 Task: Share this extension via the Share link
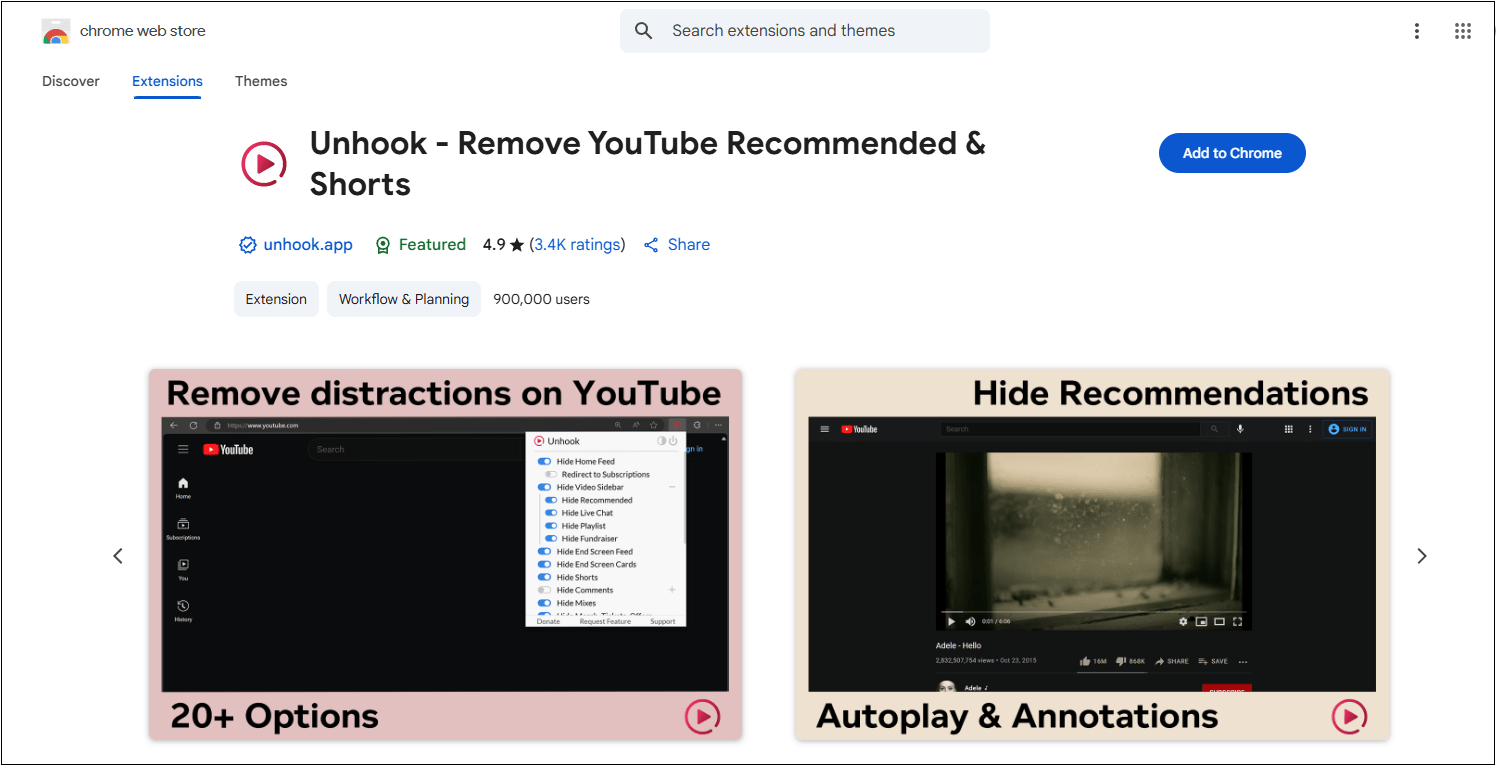[677, 244]
